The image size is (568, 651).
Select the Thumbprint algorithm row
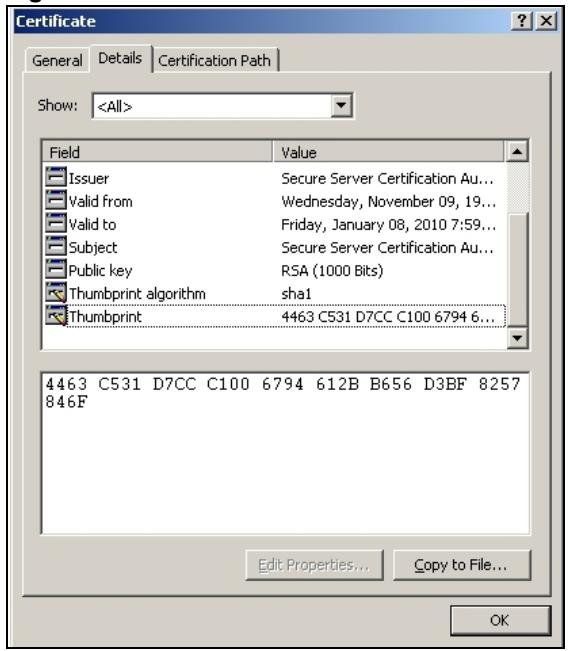[x=274, y=294]
